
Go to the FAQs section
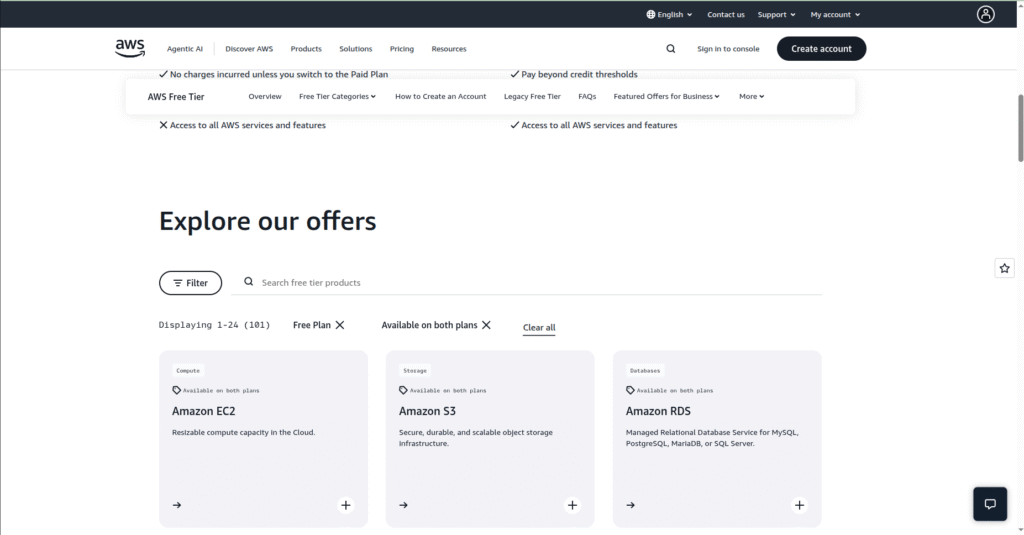(x=587, y=96)
